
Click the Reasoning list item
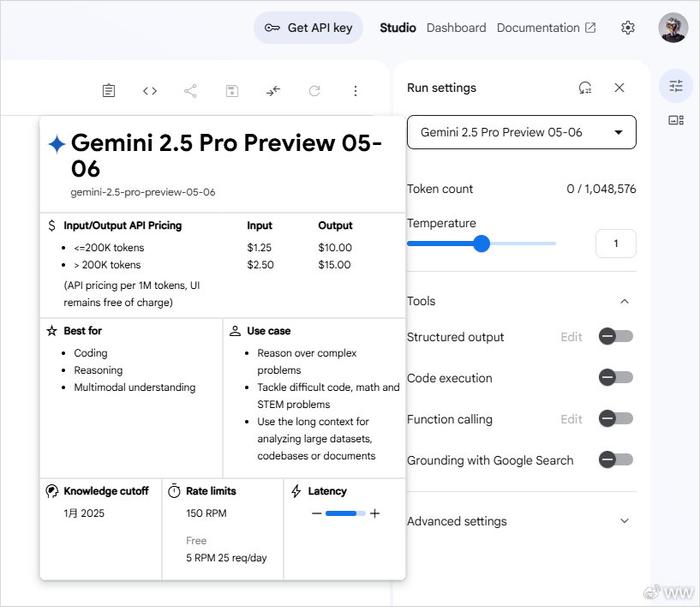pyautogui.click(x=98, y=370)
